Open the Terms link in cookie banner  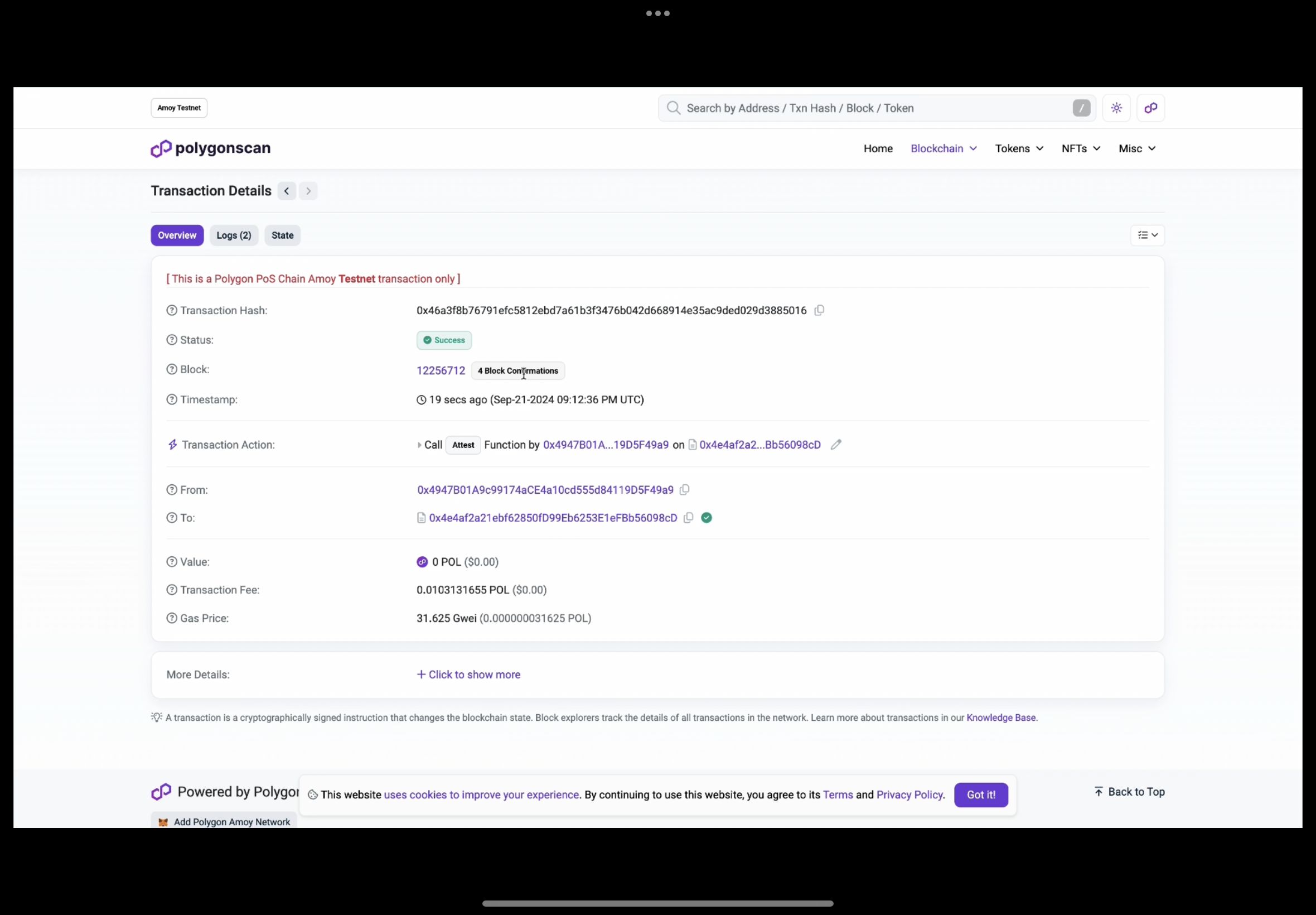[x=838, y=794]
